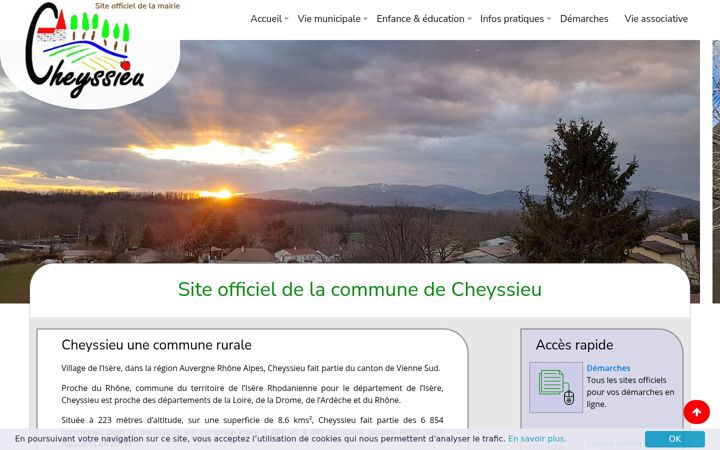Click the text Tous les sites officiels pour vos démarches
The height and width of the screenshot is (450, 720).
[x=630, y=392]
